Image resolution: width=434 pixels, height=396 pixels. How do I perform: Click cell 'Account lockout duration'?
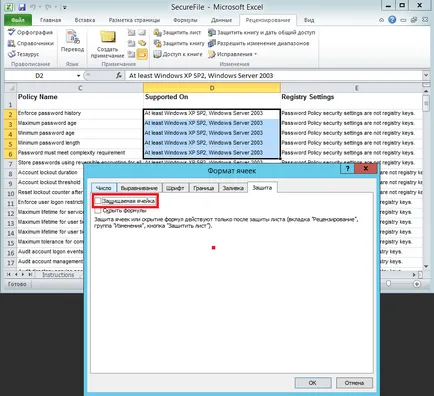click(50, 172)
